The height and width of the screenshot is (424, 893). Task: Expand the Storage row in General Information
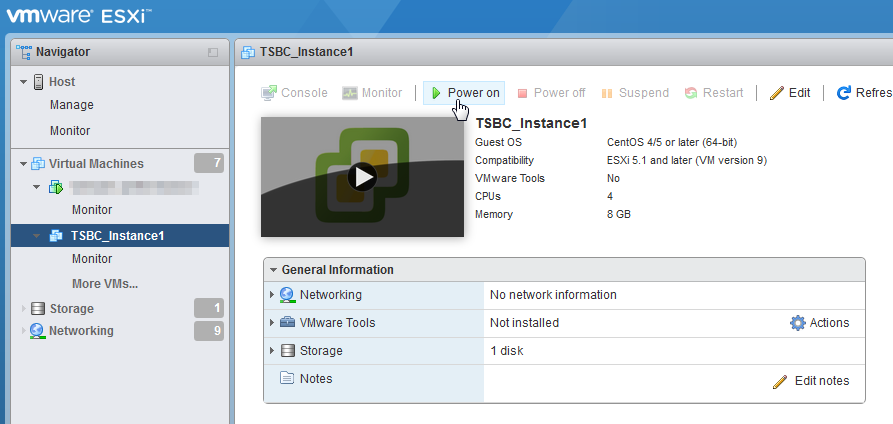272,350
